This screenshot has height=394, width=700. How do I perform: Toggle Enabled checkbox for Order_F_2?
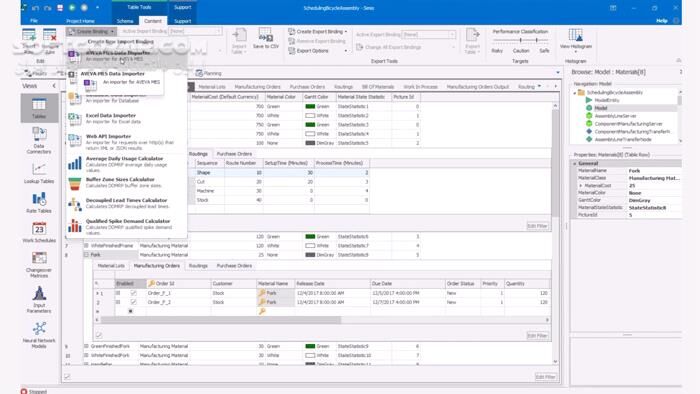tap(133, 302)
